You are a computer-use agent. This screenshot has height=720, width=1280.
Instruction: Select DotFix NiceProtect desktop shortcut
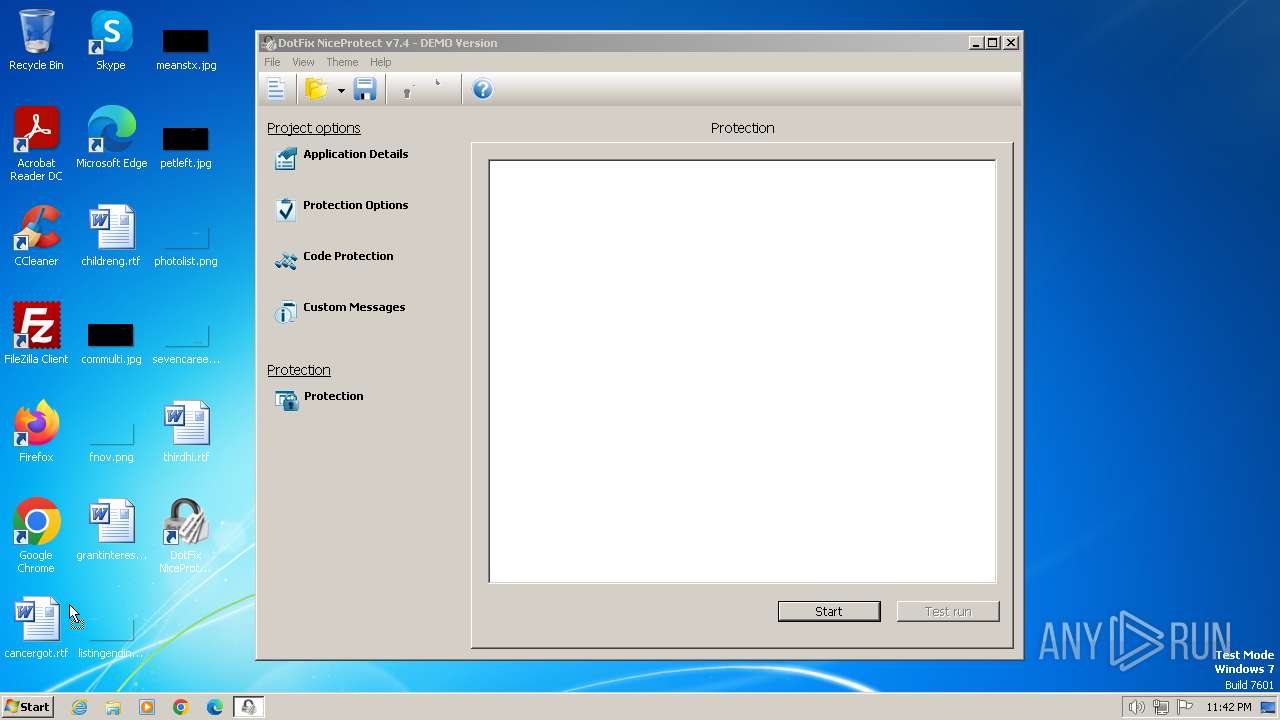coord(186,536)
